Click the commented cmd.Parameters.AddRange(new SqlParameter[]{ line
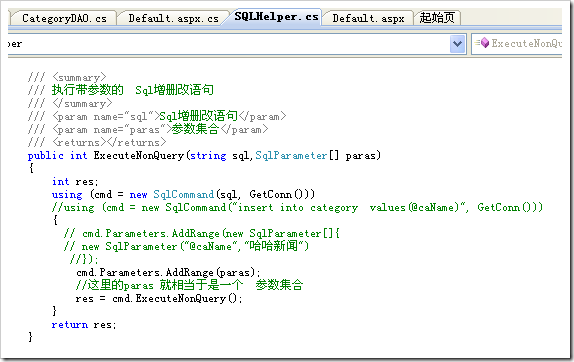 point(202,233)
